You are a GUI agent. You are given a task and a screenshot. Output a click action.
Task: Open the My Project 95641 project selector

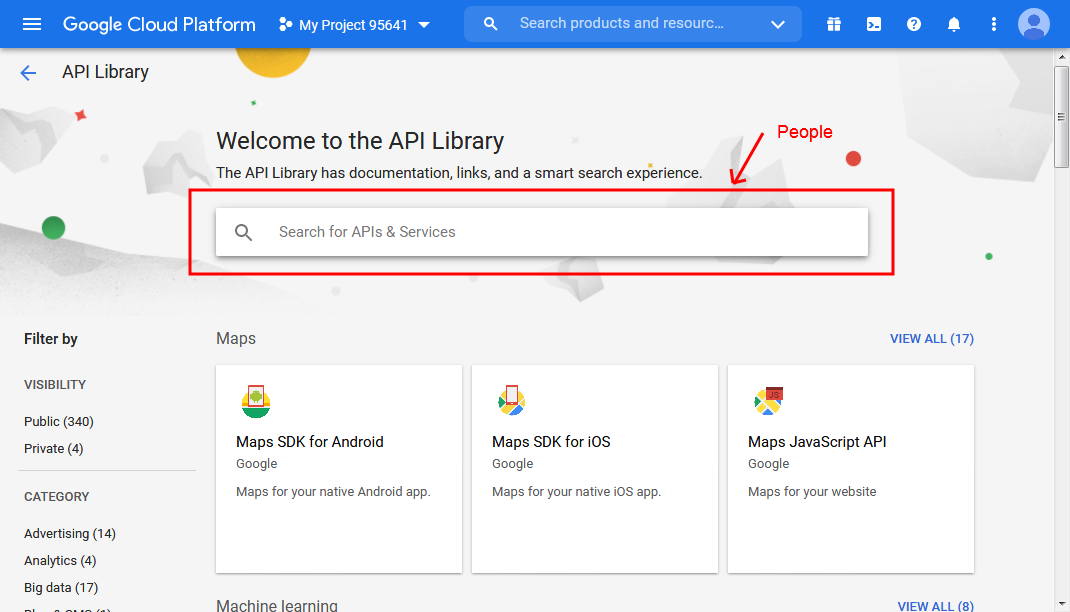coord(355,25)
